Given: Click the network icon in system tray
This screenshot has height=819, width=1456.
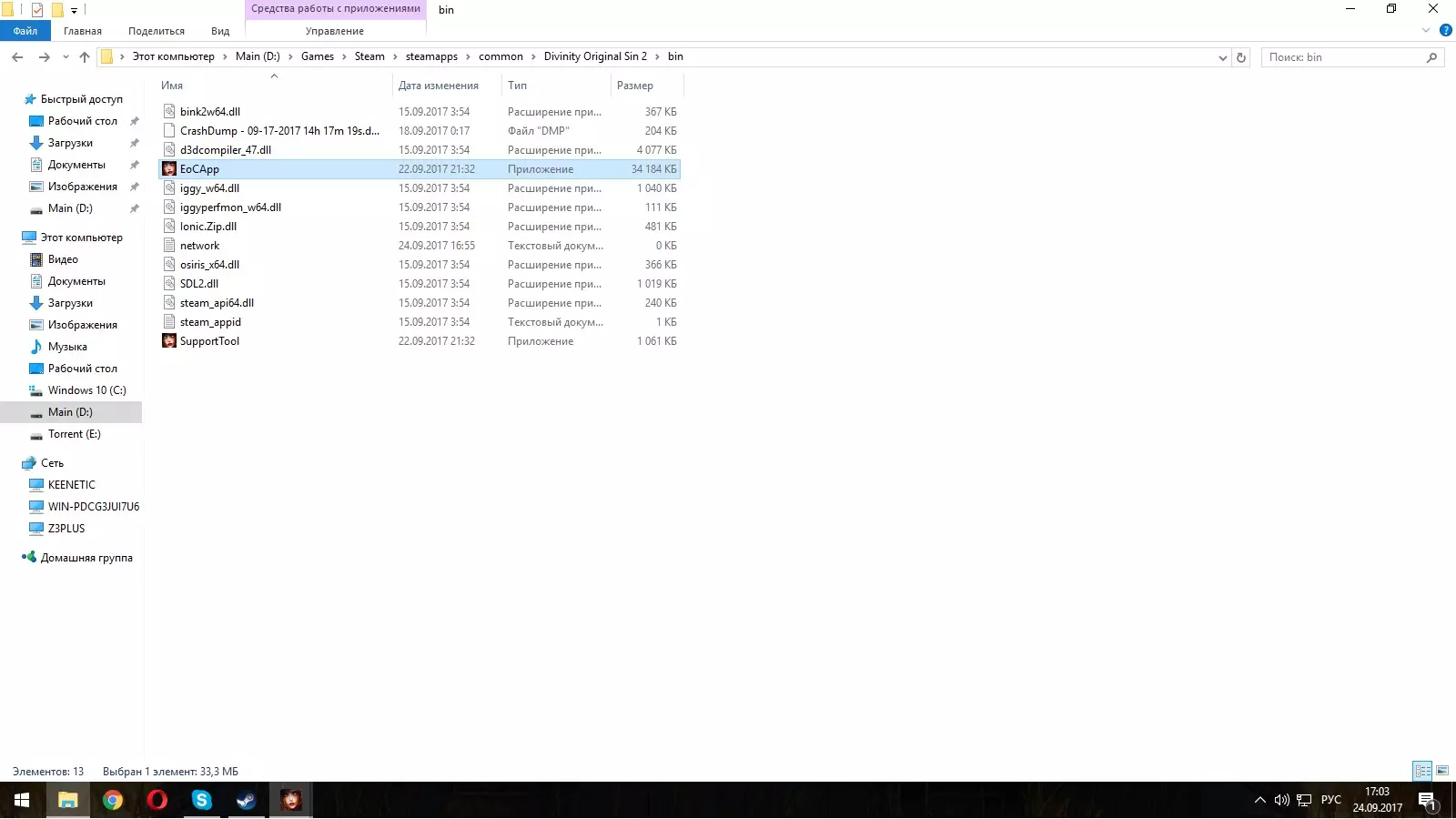Looking at the screenshot, I should 1304,801.
